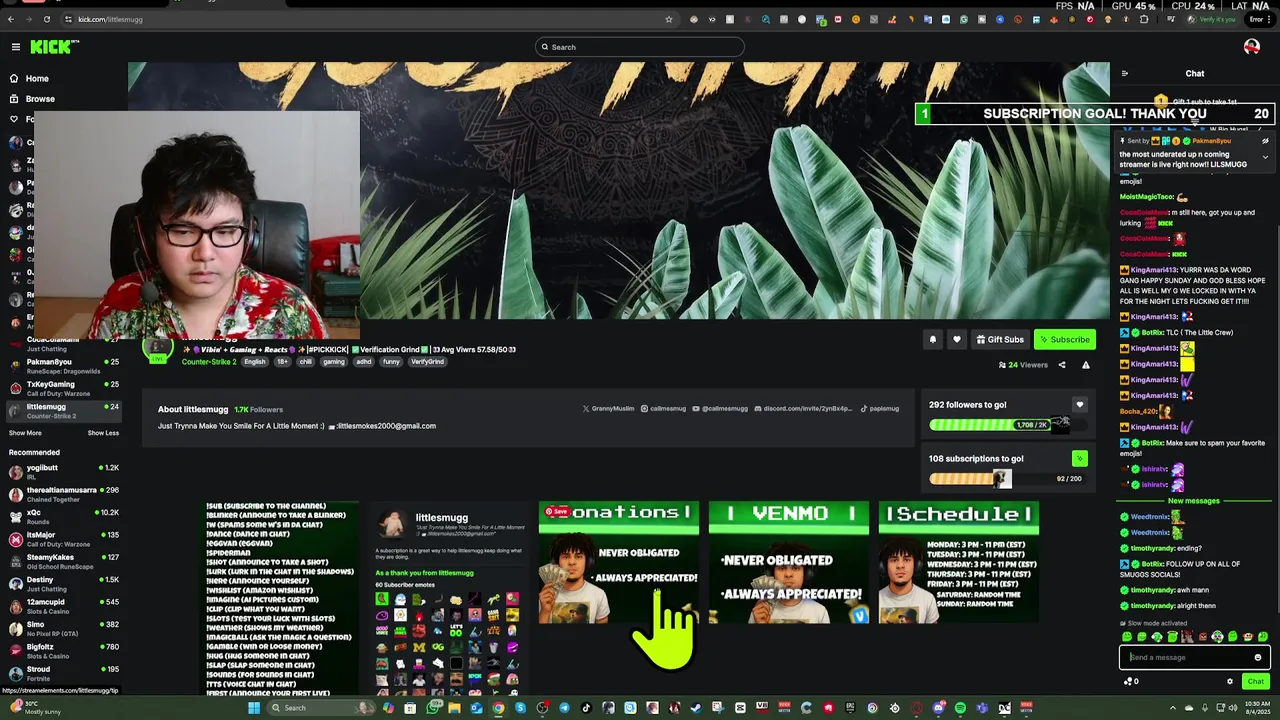Screen dimensions: 1280x720
Task: Click the chat commands list panel
Action: pyautogui.click(x=281, y=599)
